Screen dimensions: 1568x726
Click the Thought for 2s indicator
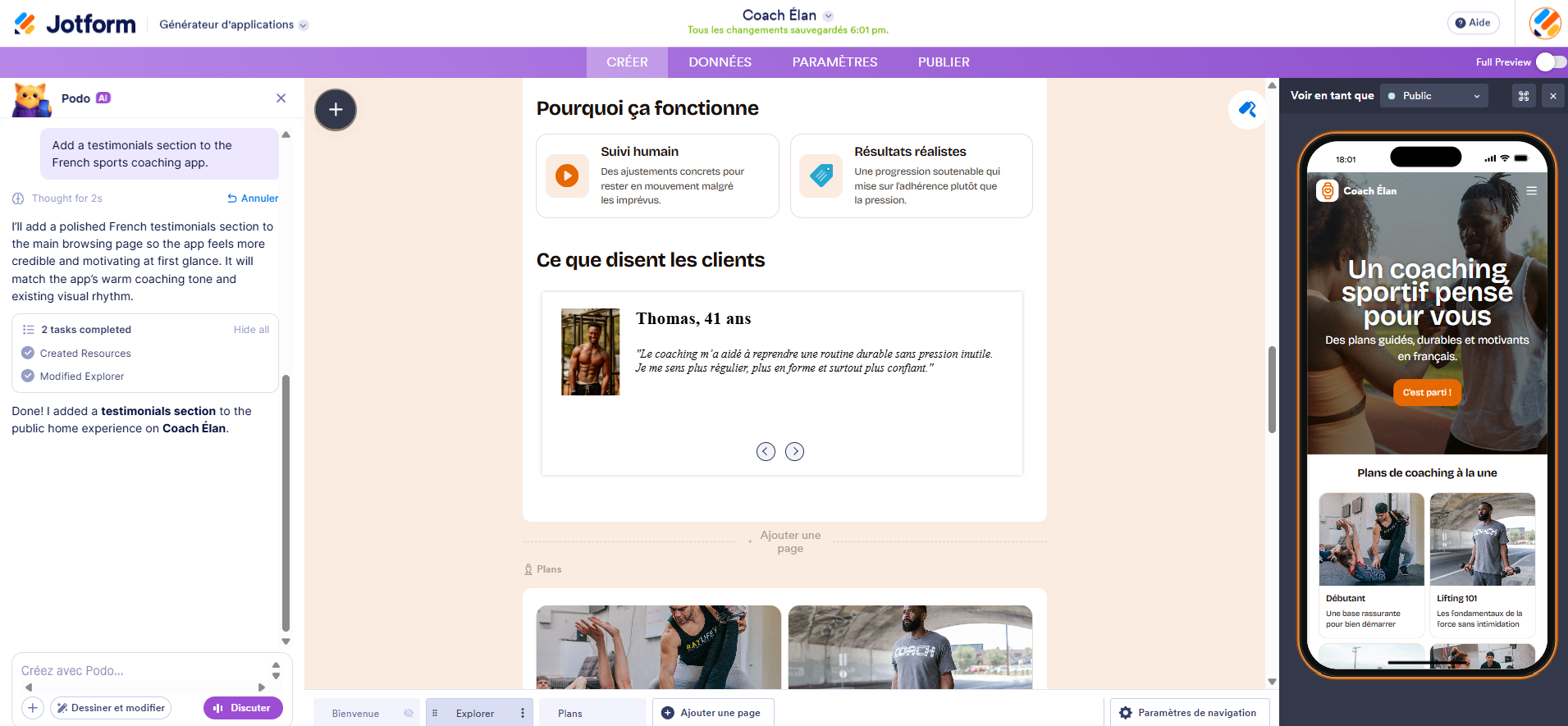click(57, 199)
